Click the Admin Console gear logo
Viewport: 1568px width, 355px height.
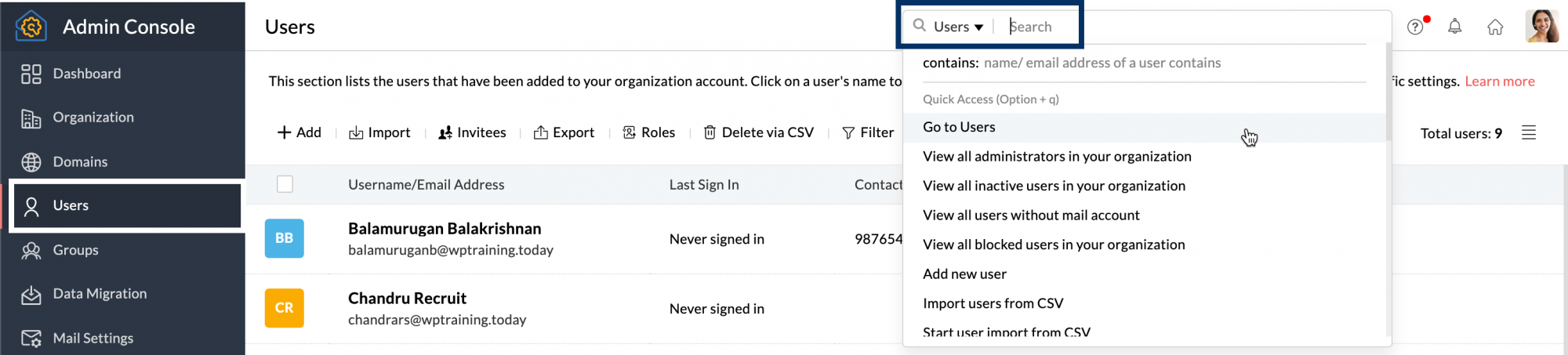coord(31,27)
